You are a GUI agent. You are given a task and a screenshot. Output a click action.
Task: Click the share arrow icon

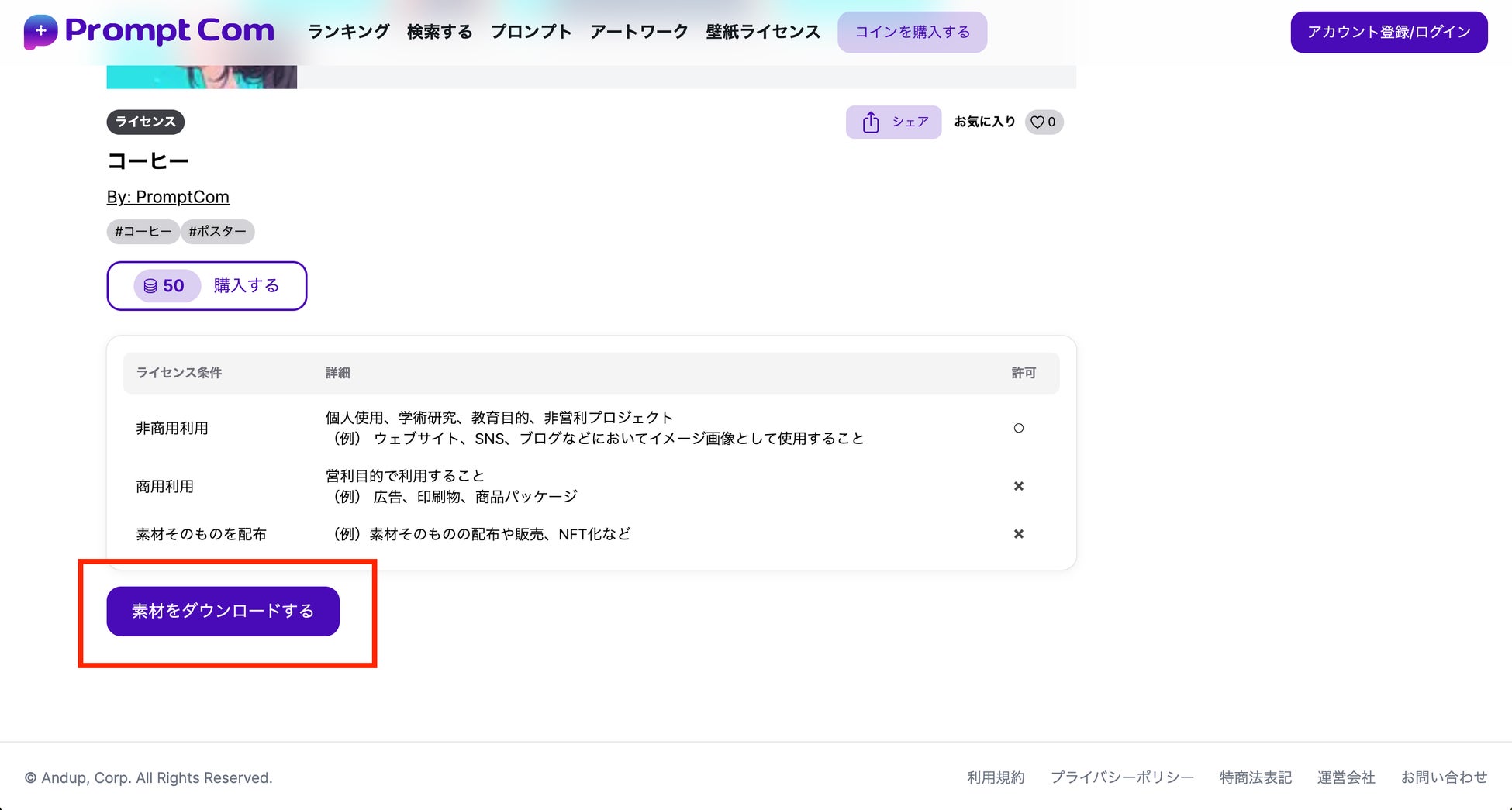(x=871, y=122)
